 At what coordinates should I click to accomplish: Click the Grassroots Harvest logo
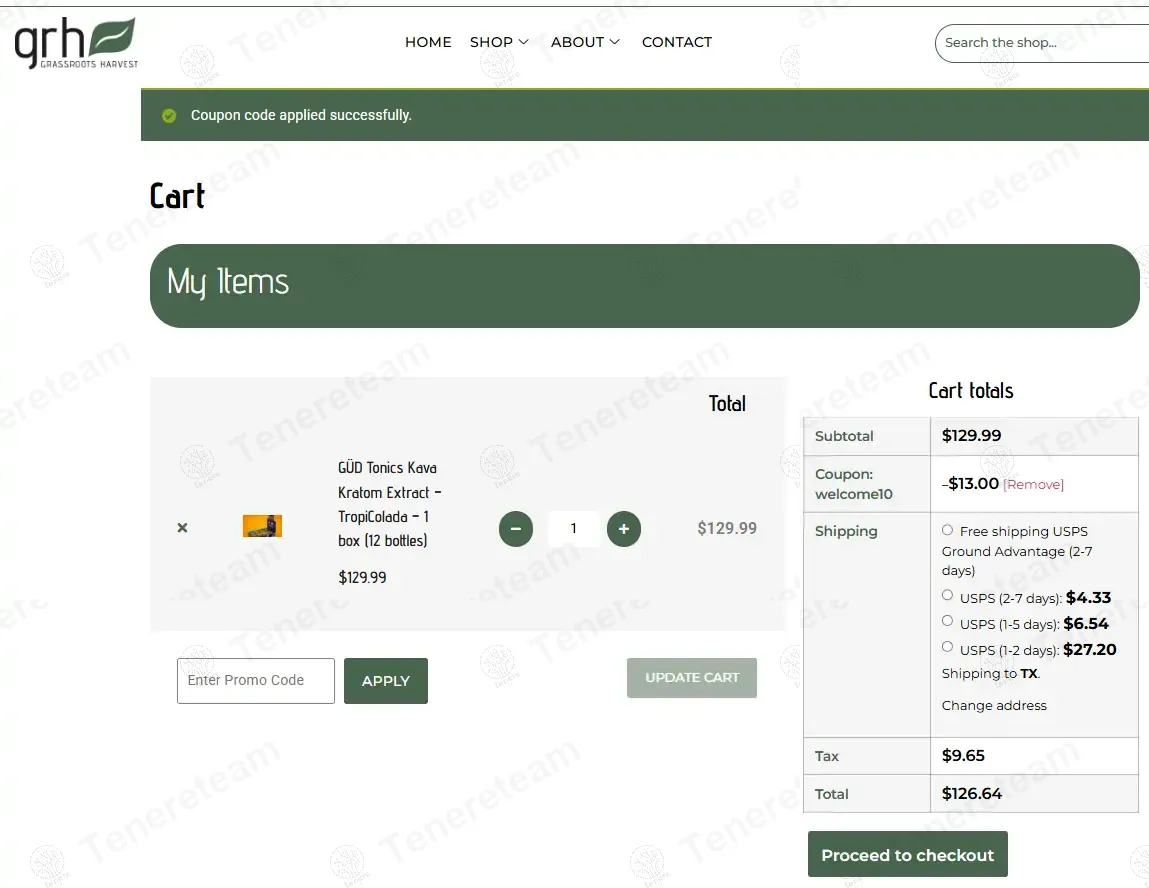(76, 43)
